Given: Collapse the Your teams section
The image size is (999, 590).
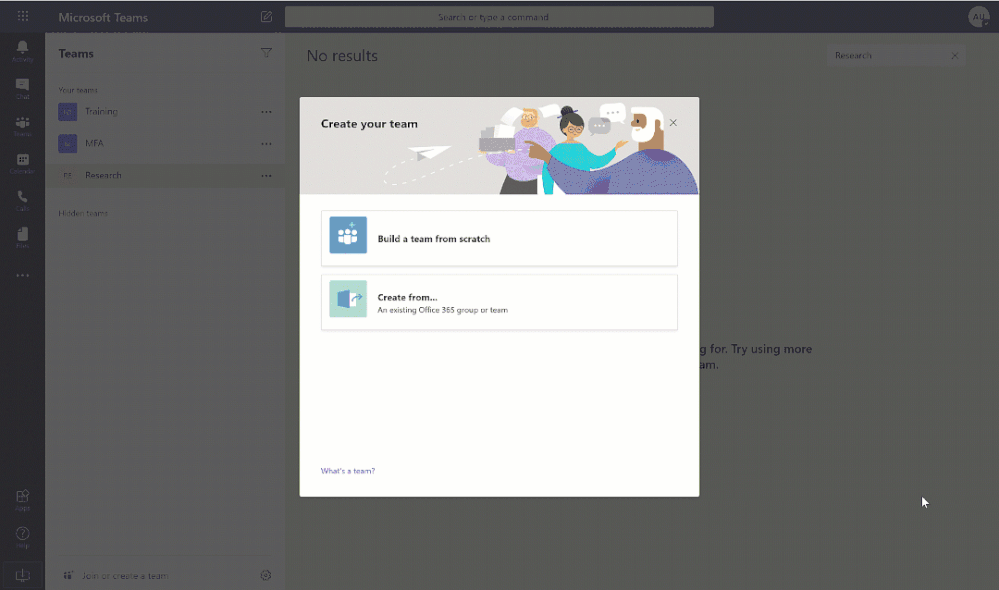Looking at the screenshot, I should 78,90.
